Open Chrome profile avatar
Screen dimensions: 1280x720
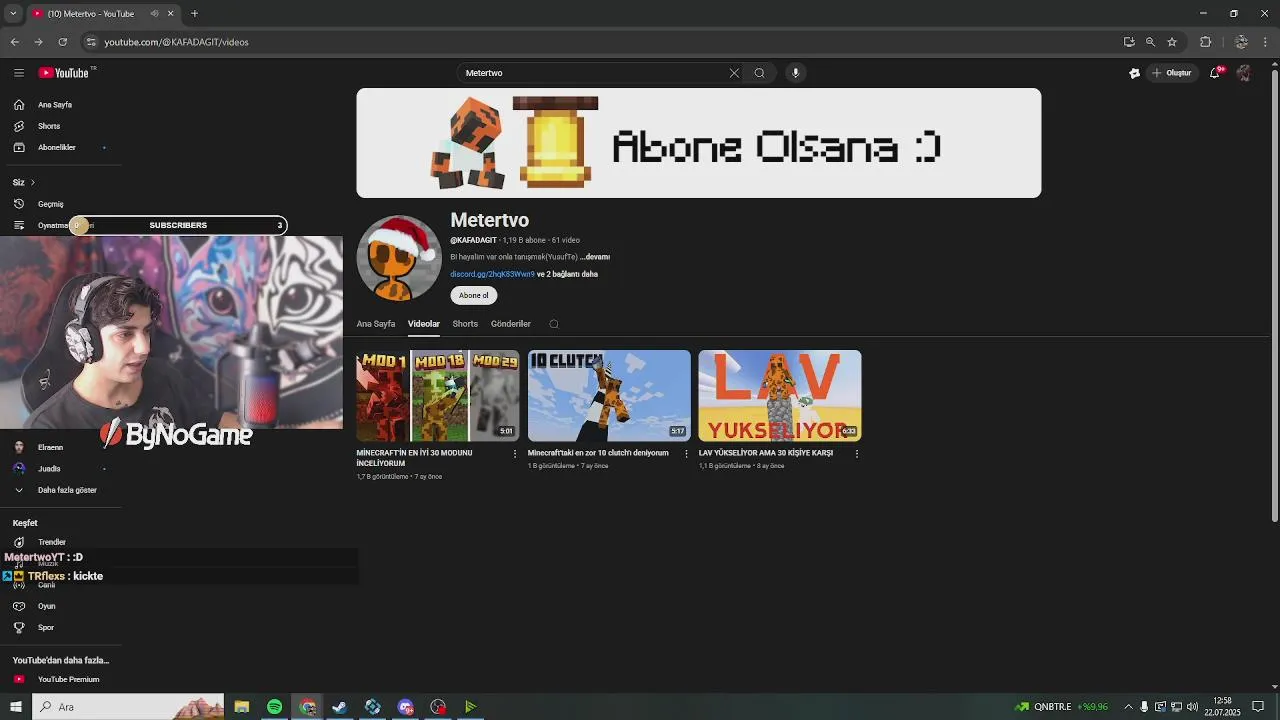(1241, 42)
